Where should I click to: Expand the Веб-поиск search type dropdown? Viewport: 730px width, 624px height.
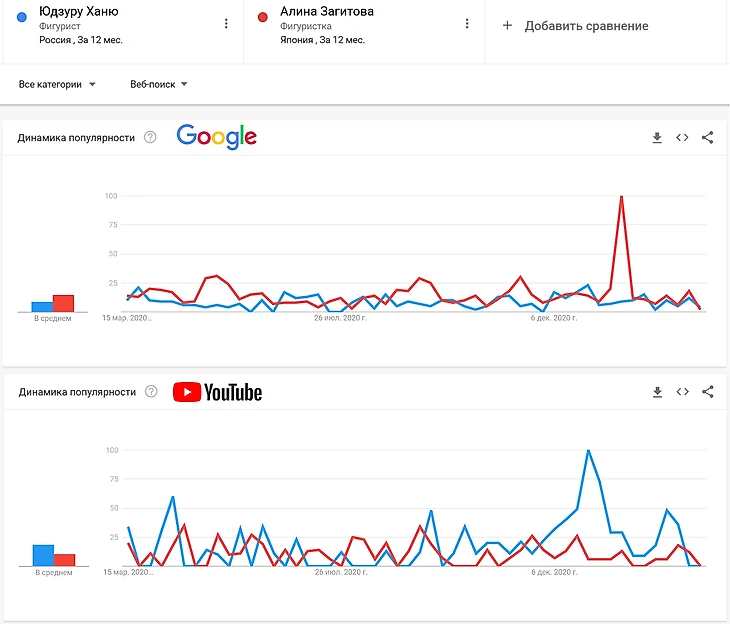pos(159,85)
